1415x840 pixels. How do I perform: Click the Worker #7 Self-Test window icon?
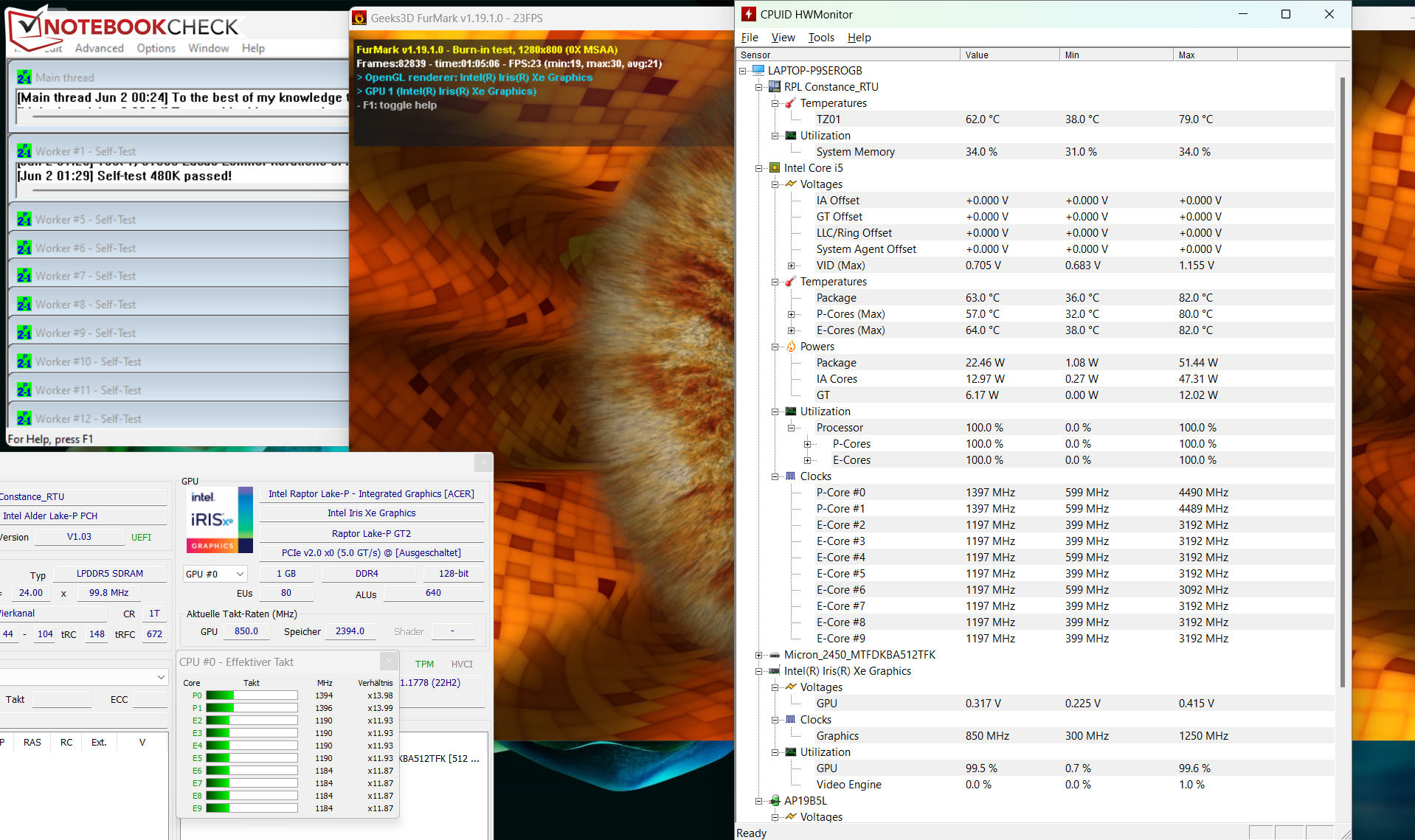tap(24, 275)
